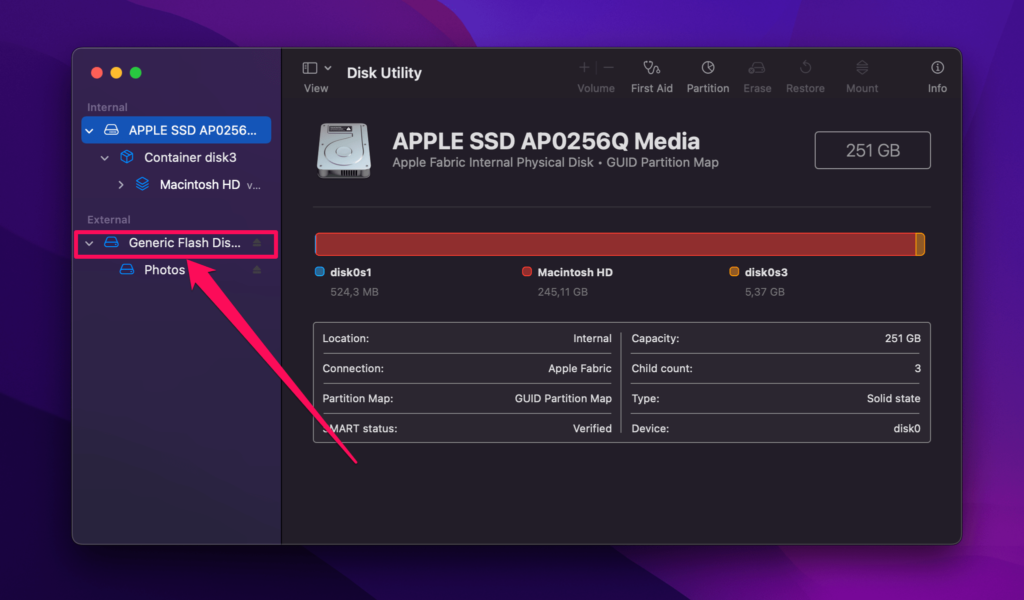Screen dimensions: 1024x600
Task: Eject the Generic Flash Disk
Action: tap(257, 243)
